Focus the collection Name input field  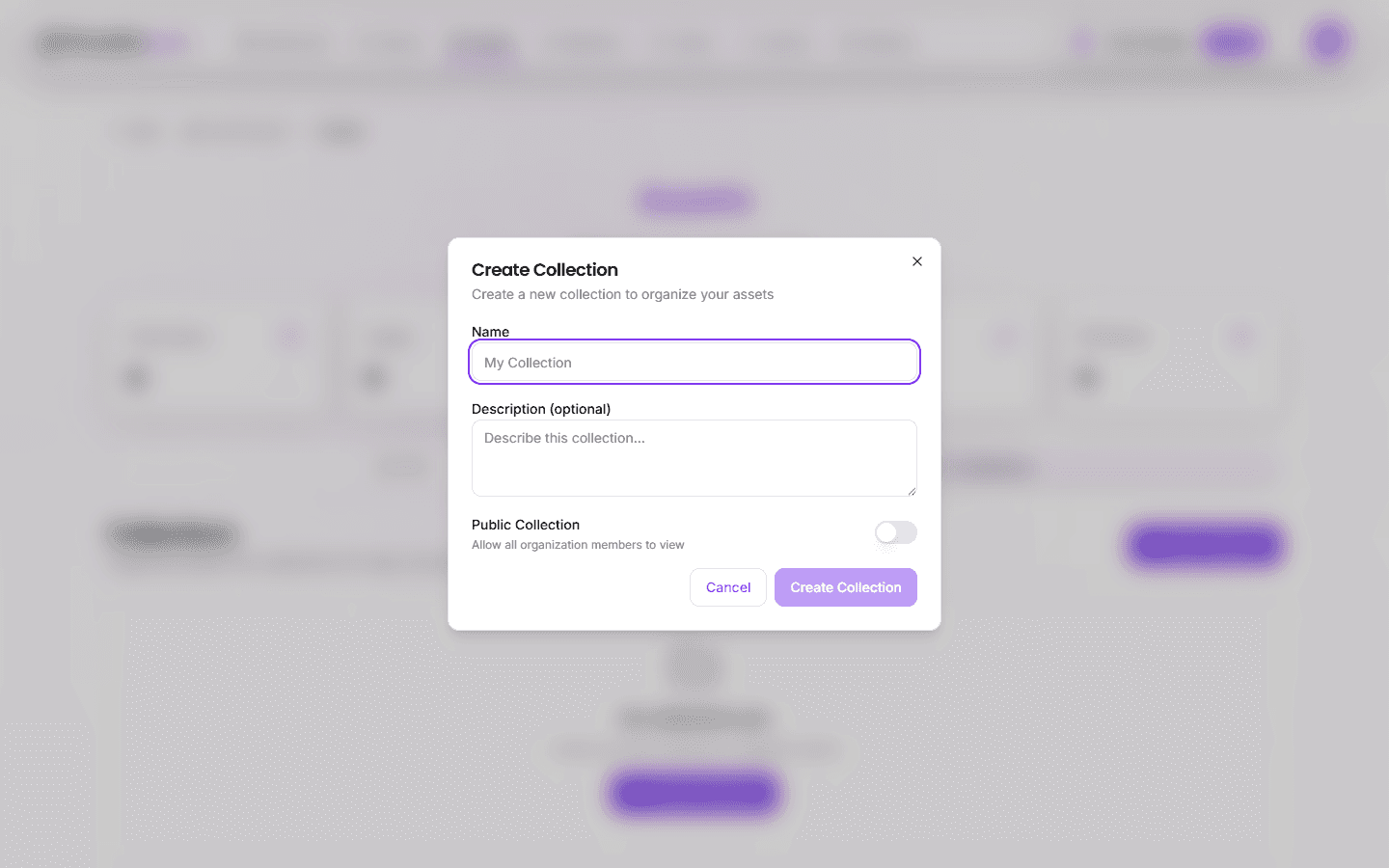(x=694, y=362)
